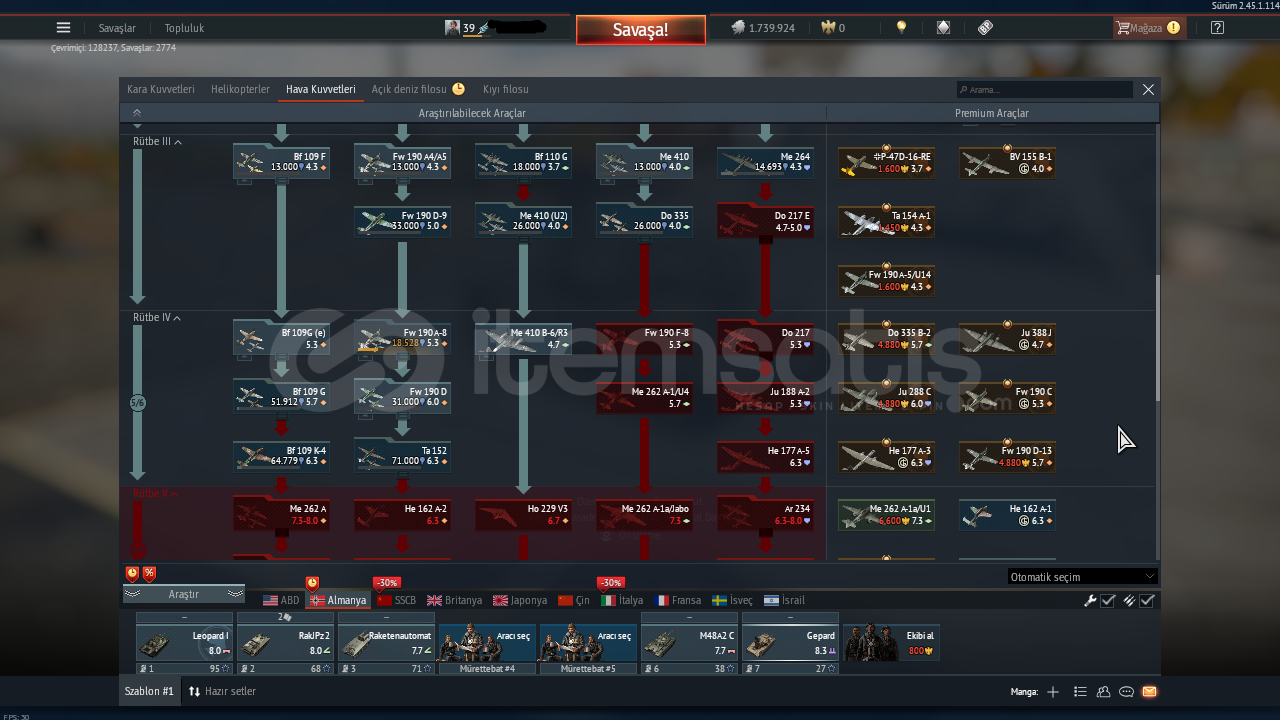Open the Savaşlar menu

pyautogui.click(x=117, y=28)
